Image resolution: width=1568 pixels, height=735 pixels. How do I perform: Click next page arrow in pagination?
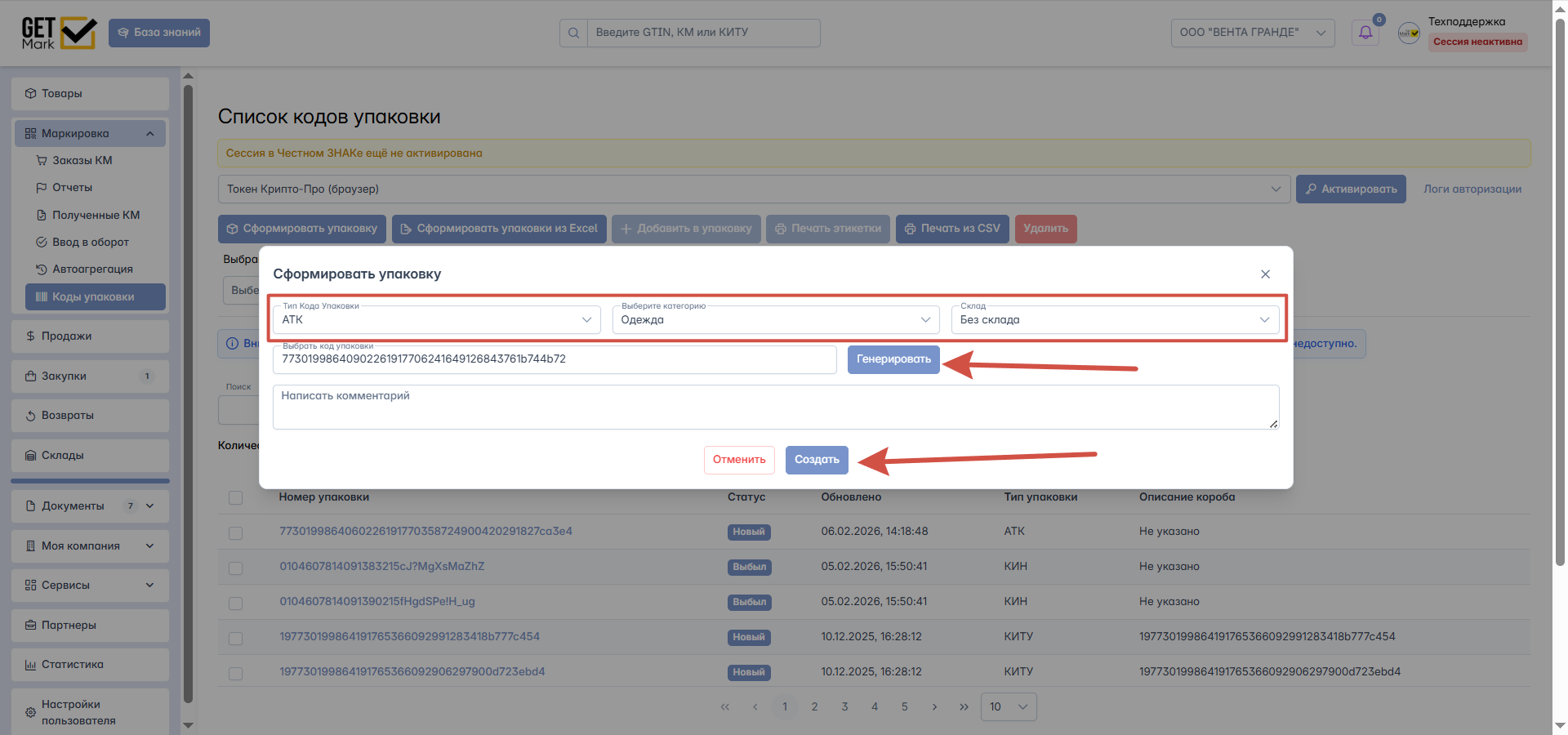(x=934, y=707)
